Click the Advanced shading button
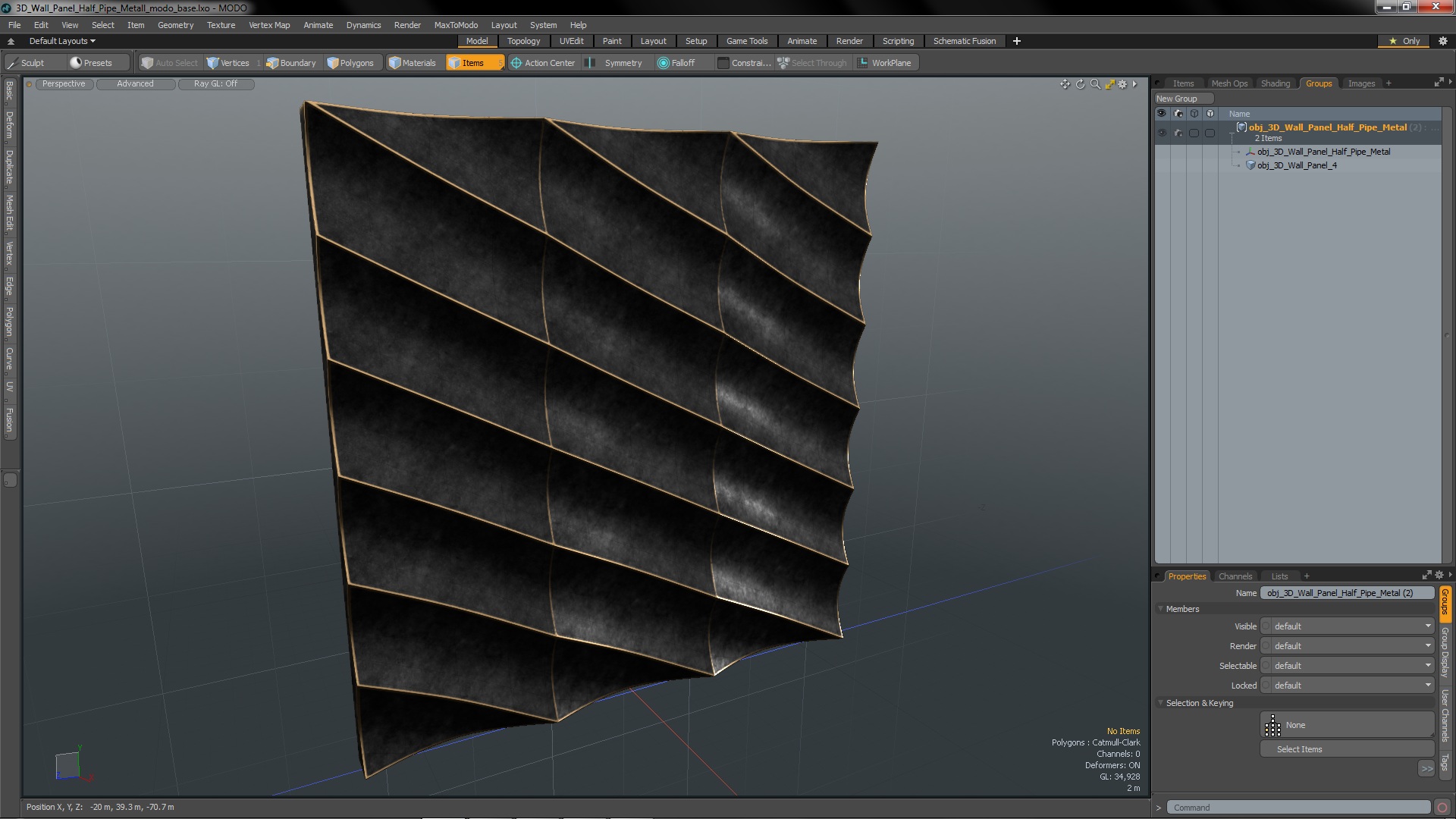 [136, 84]
